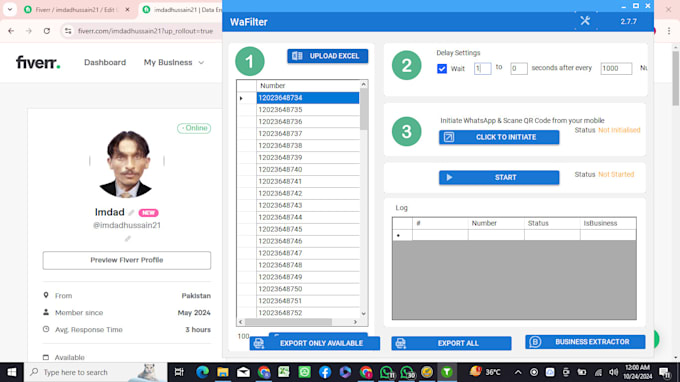Viewport: 680px width, 382px height.
Task: Select number 12023648749 row
Action: point(307,277)
